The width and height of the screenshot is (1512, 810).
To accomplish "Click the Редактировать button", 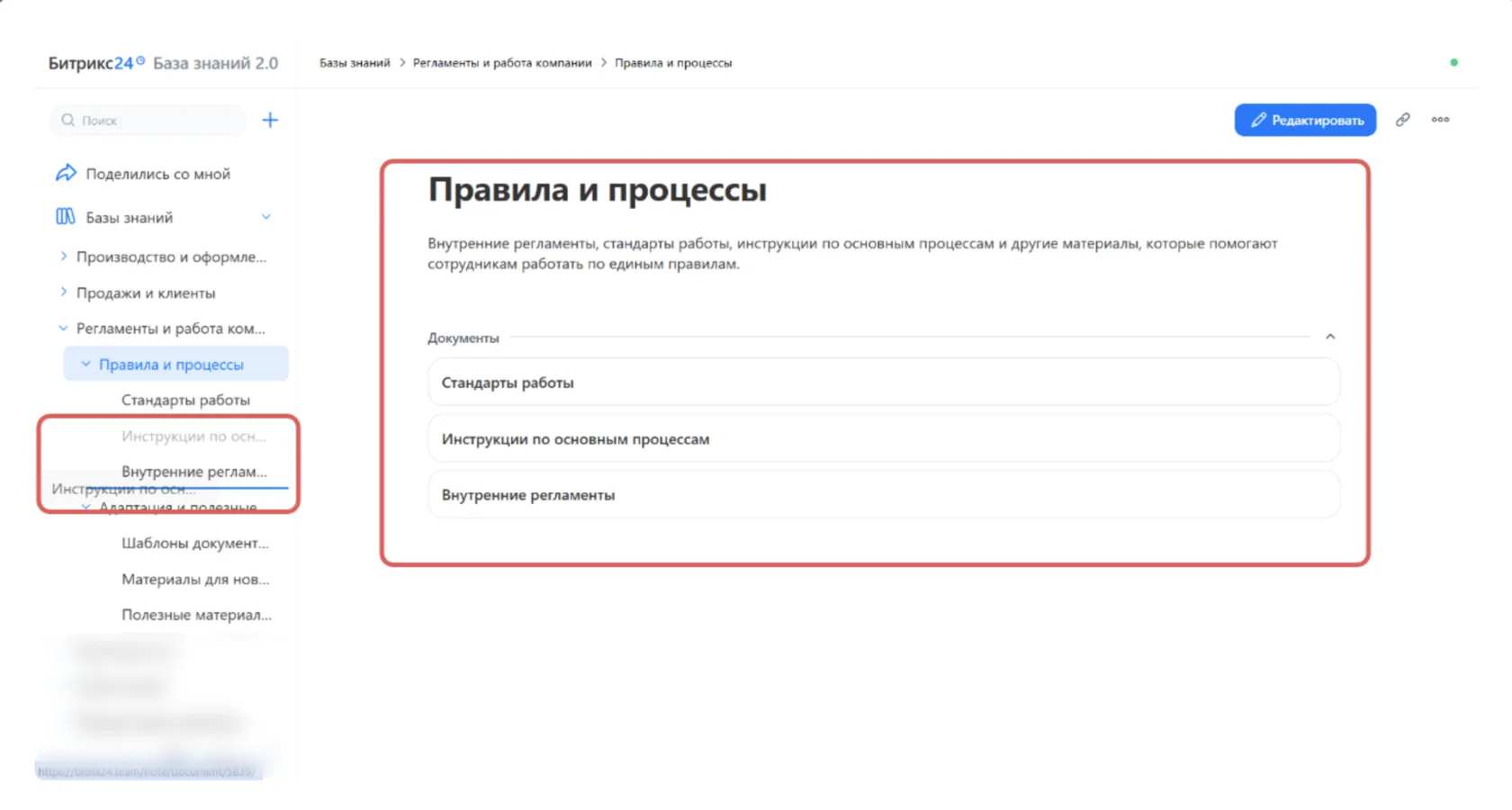I will tap(1305, 120).
